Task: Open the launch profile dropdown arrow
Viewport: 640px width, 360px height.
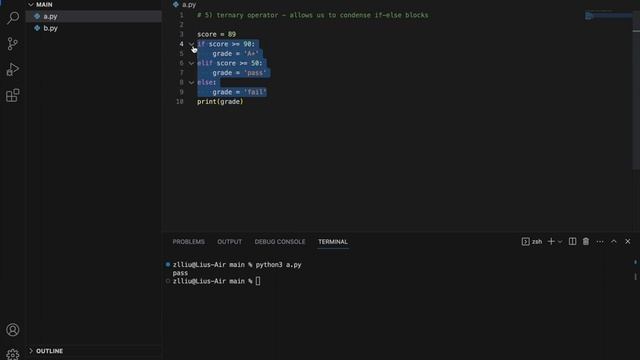Action: (560, 242)
